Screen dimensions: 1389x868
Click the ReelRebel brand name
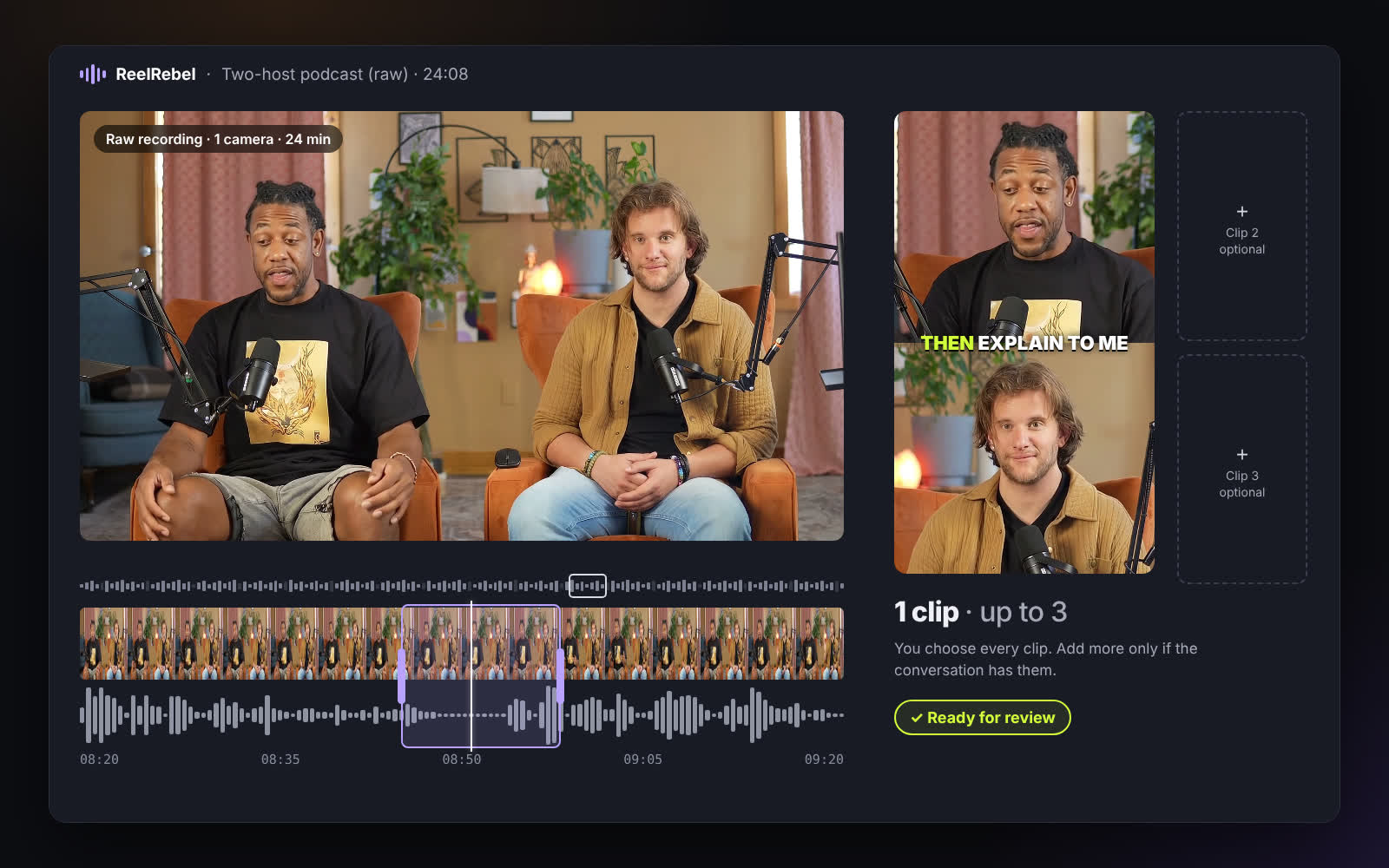click(x=155, y=74)
